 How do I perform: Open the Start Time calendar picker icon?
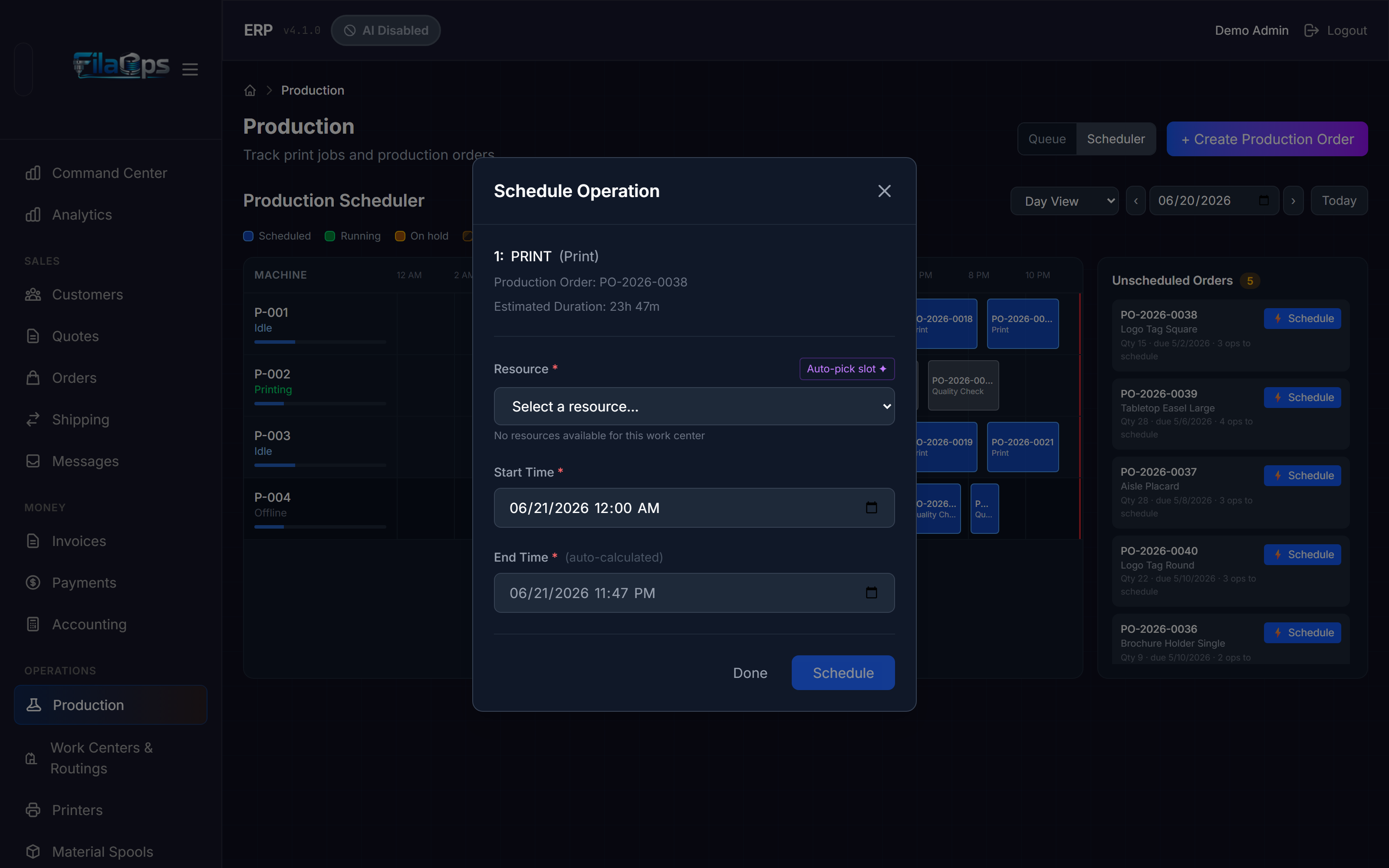pos(871,508)
